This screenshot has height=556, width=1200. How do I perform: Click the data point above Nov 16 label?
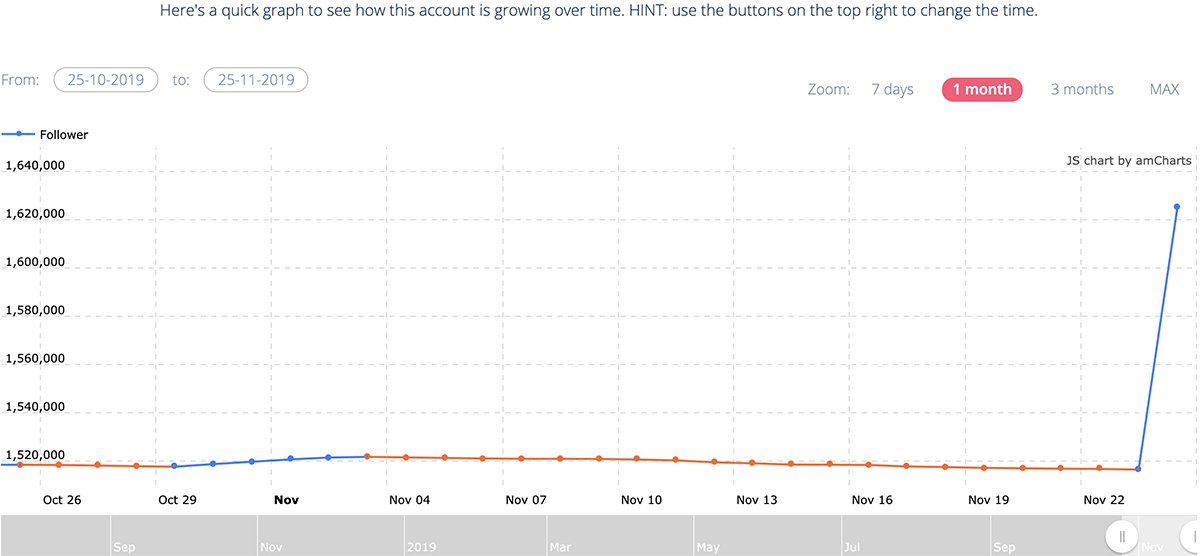[868, 465]
